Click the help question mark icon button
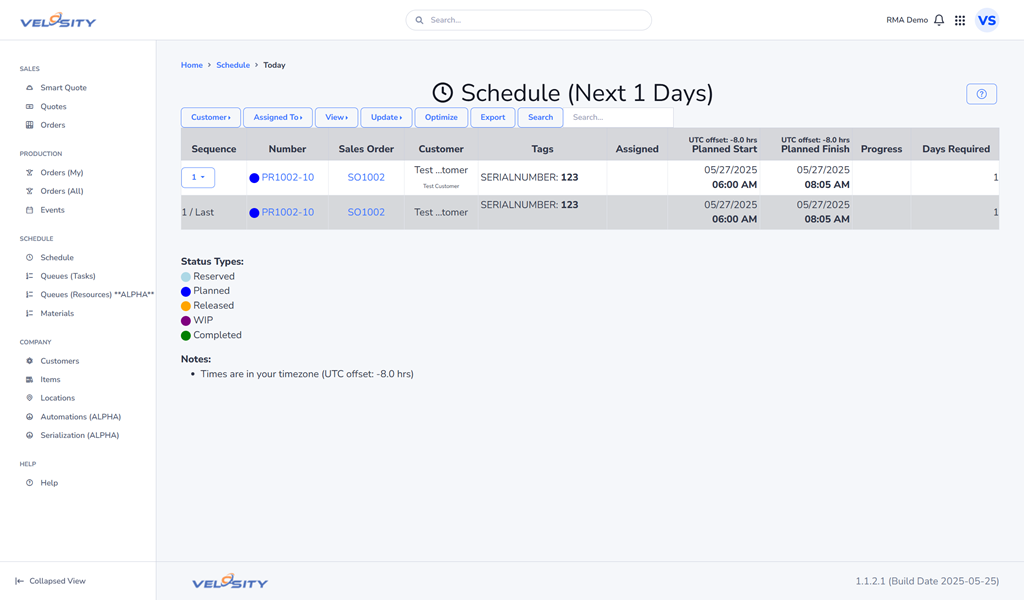This screenshot has height=600, width=1024. click(981, 94)
